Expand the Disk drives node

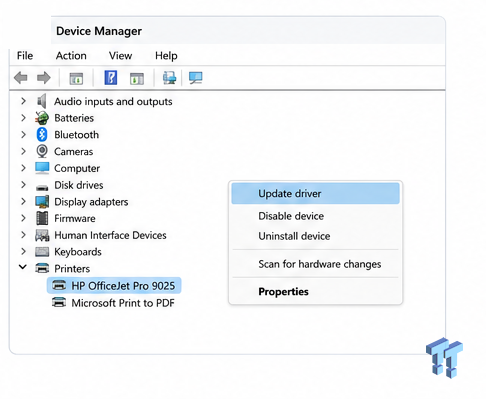tap(23, 184)
